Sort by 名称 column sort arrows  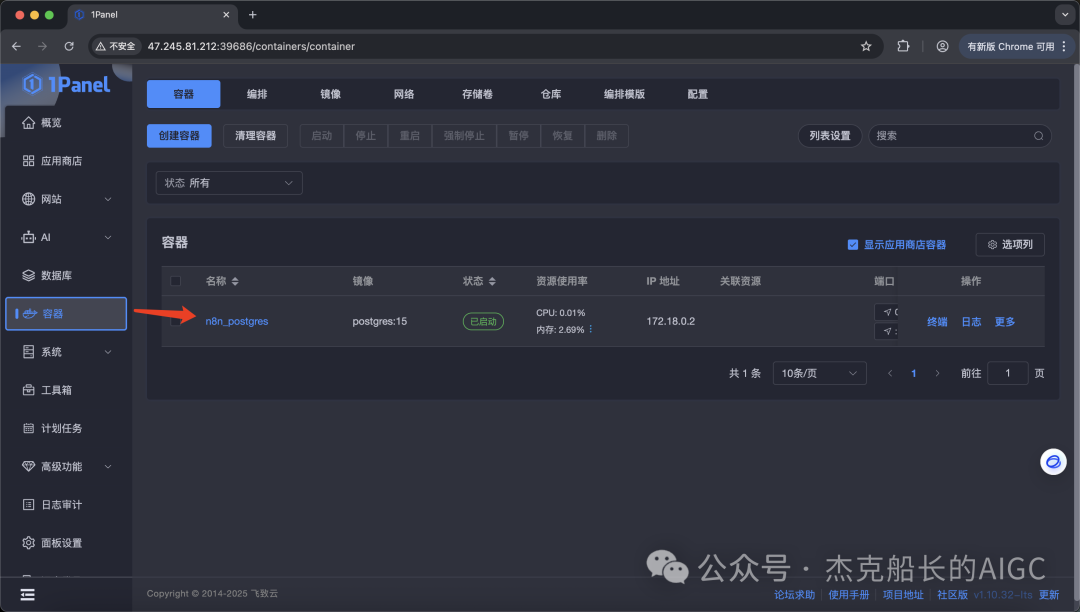pos(235,282)
